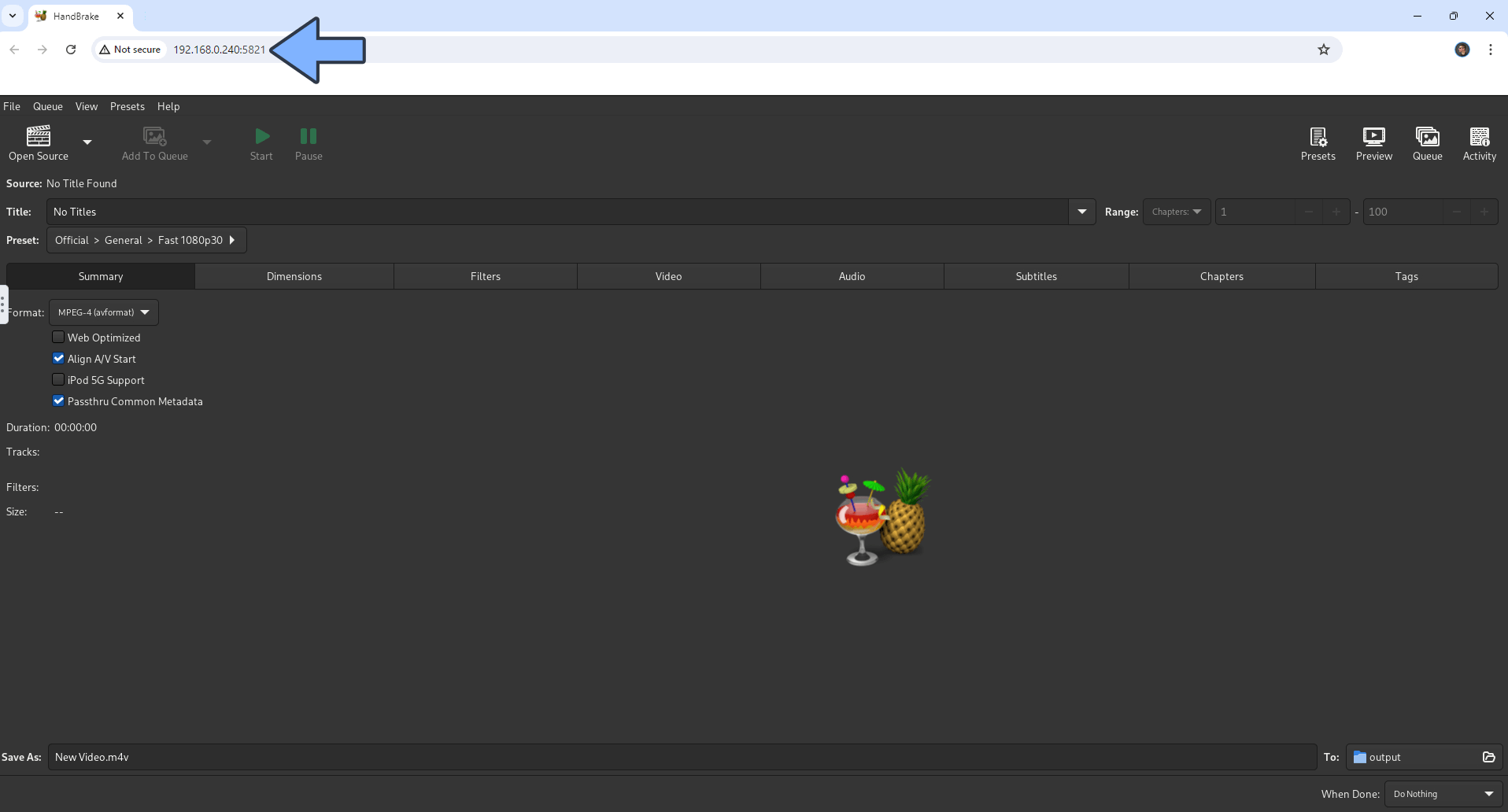Uncheck the Align A/V Start checkbox
The height and width of the screenshot is (812, 1508).
coord(58,358)
